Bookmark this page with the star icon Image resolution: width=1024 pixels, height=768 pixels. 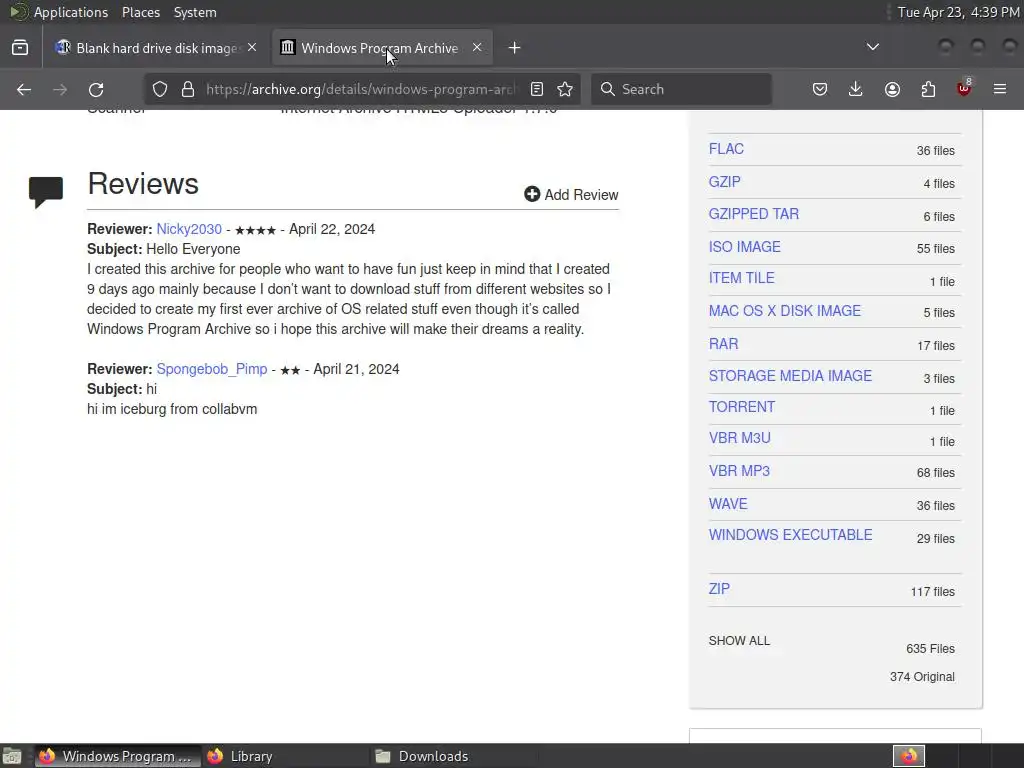coord(565,89)
